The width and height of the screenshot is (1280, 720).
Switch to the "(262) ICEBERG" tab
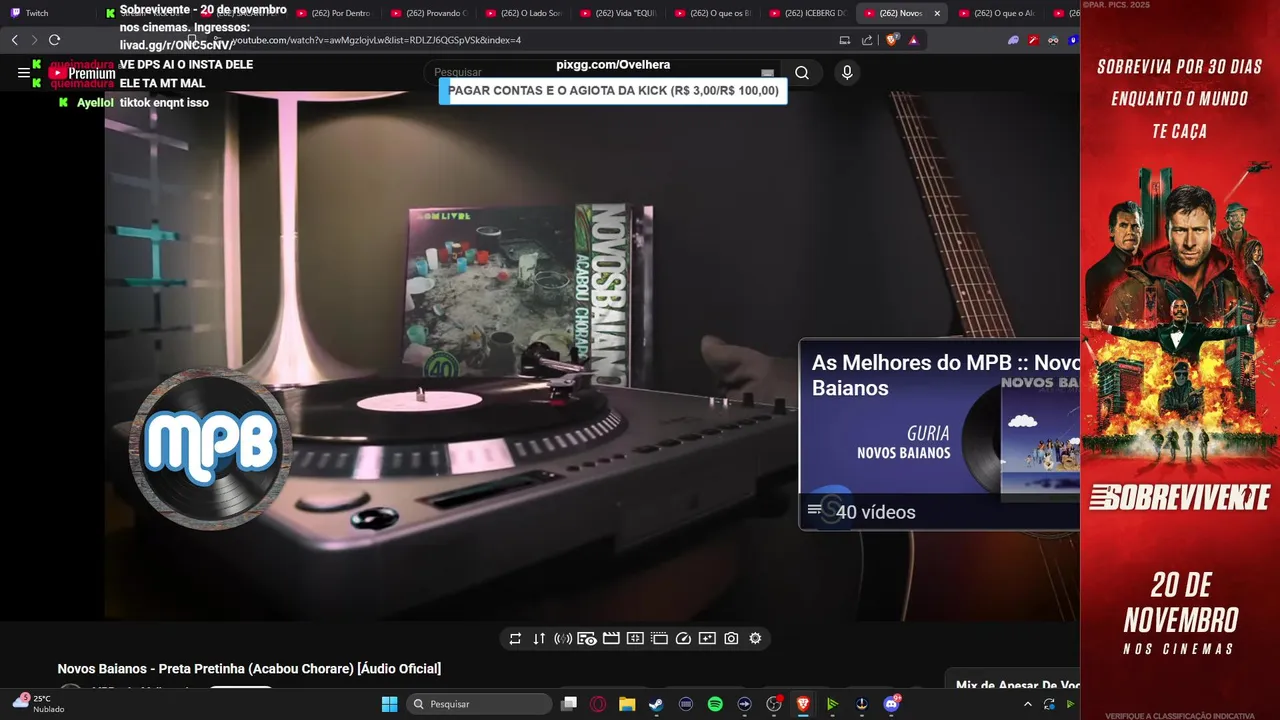[x=809, y=13]
